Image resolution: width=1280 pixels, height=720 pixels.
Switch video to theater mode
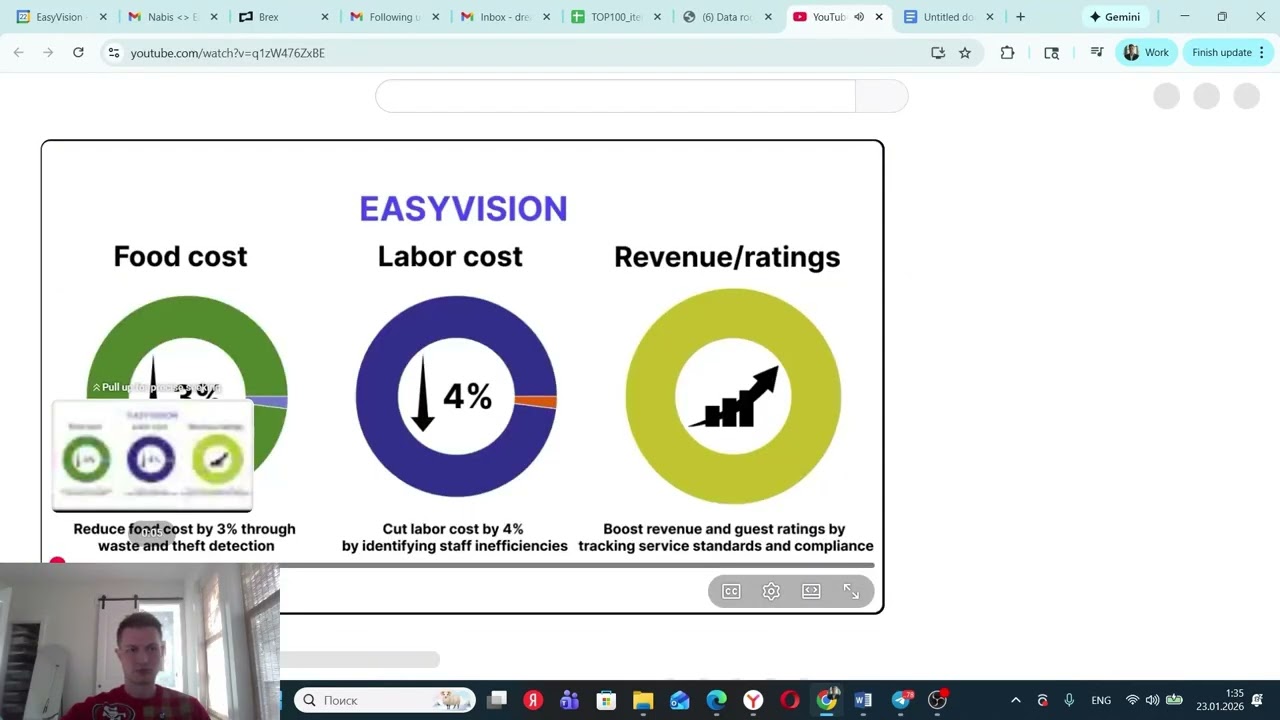point(811,592)
